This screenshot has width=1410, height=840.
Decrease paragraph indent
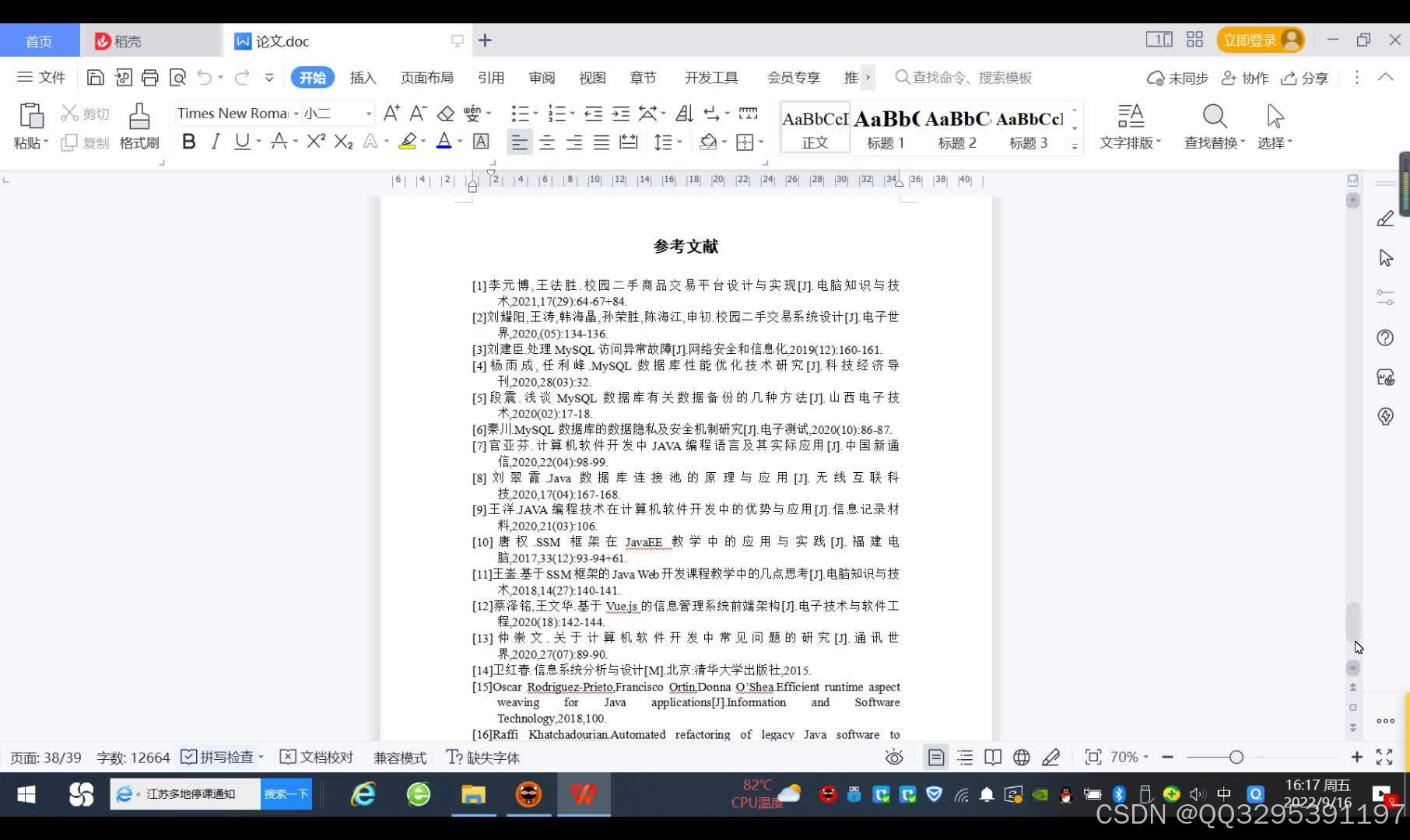(x=594, y=114)
